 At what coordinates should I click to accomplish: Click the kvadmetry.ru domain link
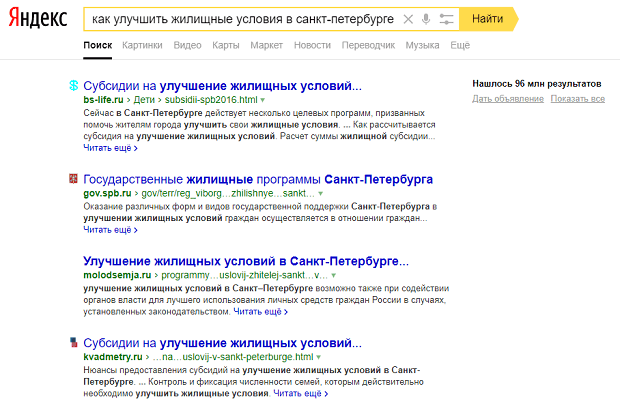click(x=113, y=357)
